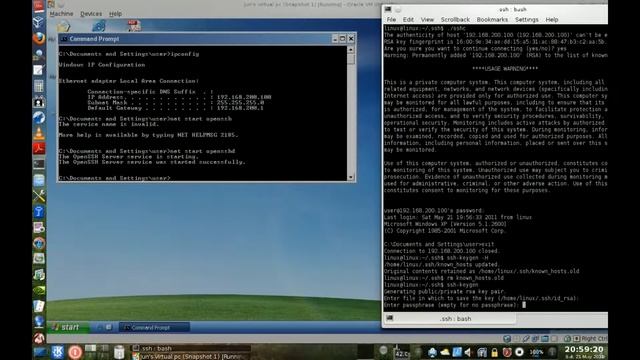Launch Firefox from the left dock
Image resolution: width=640 pixels, height=360 pixels.
[39, 38]
